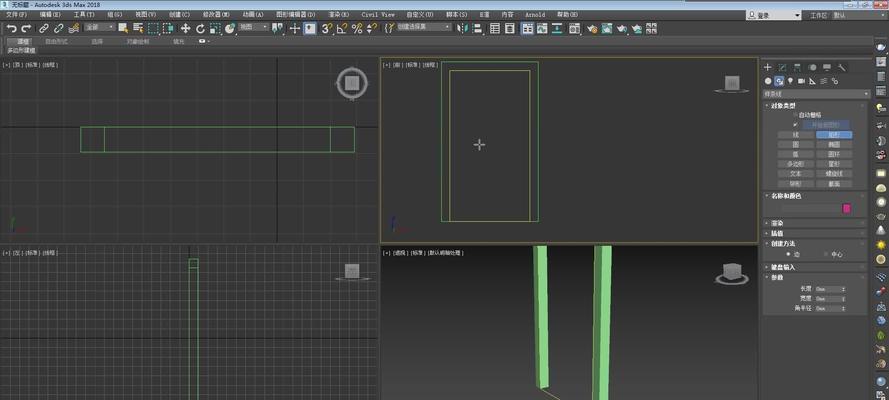Click the Unlink Selection icon
Viewport: 889px width, 400px height.
click(x=58, y=28)
